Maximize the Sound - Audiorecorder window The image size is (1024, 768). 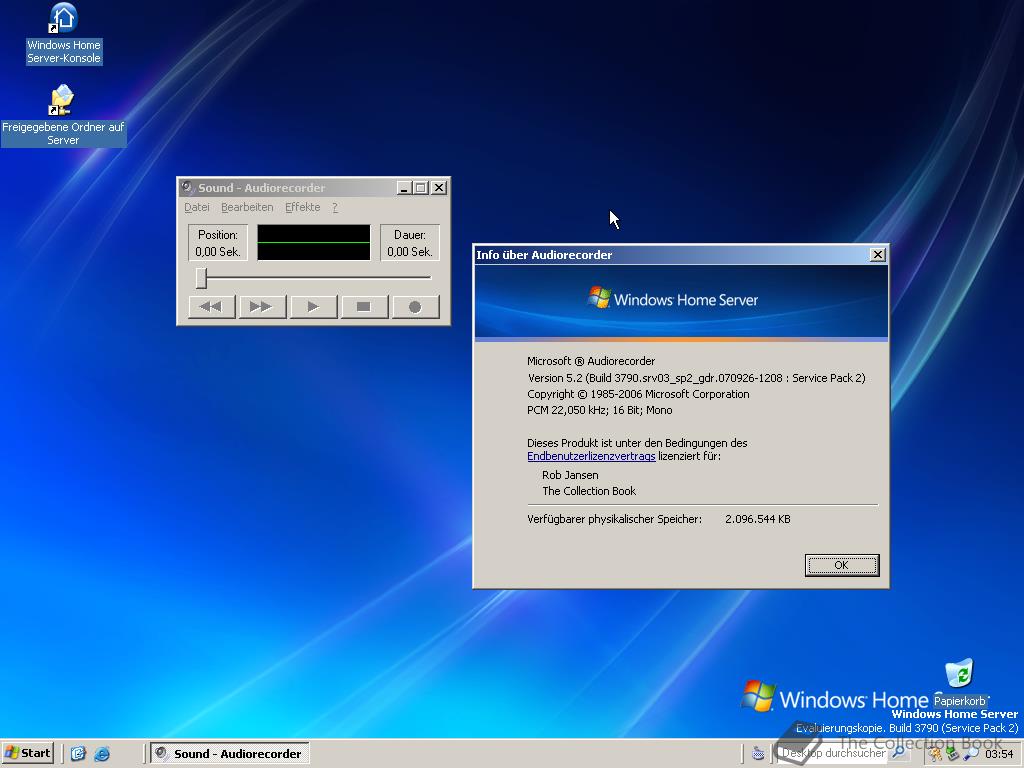click(421, 188)
